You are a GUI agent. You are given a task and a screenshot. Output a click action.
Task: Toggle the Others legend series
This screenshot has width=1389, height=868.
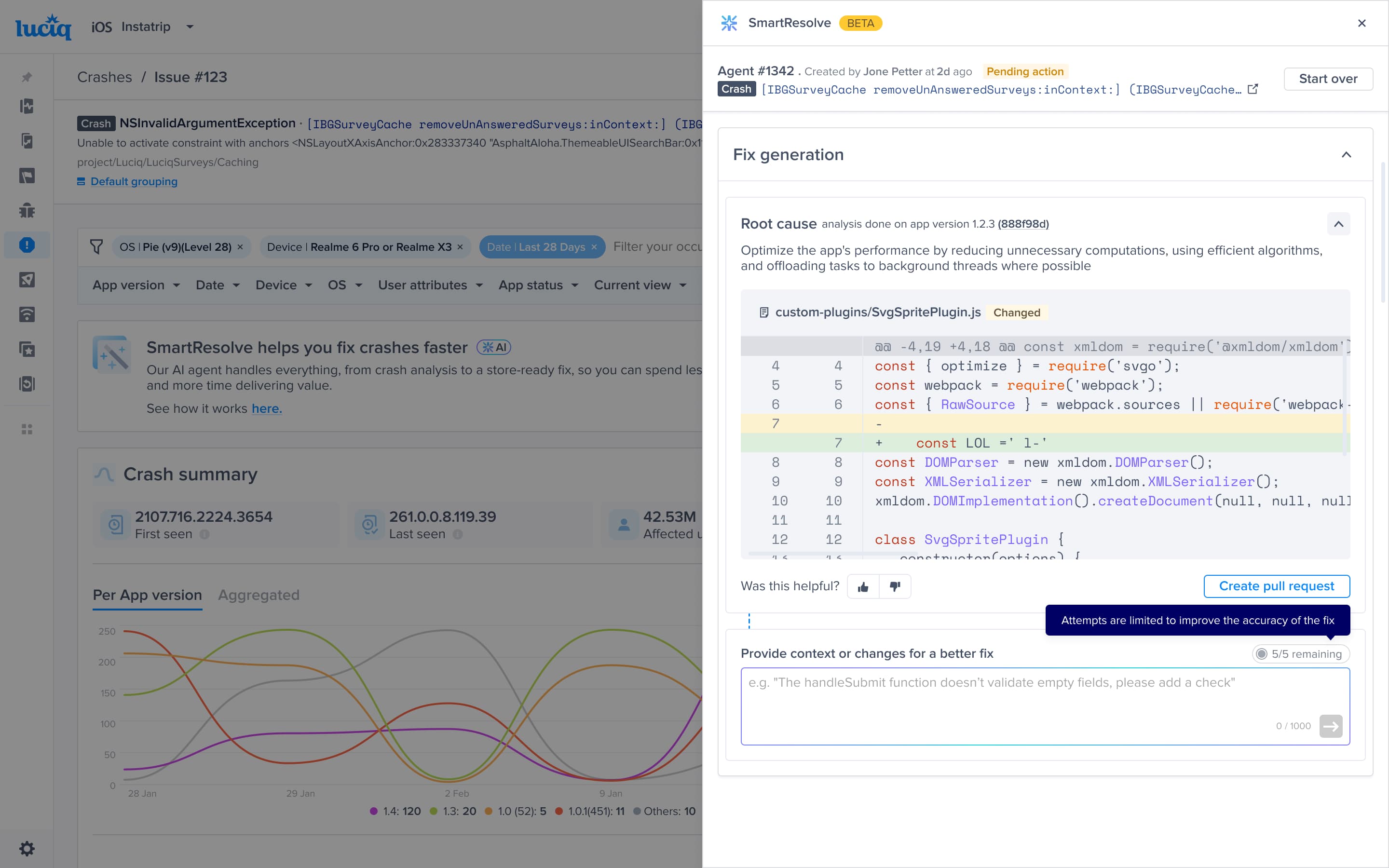coord(664,811)
